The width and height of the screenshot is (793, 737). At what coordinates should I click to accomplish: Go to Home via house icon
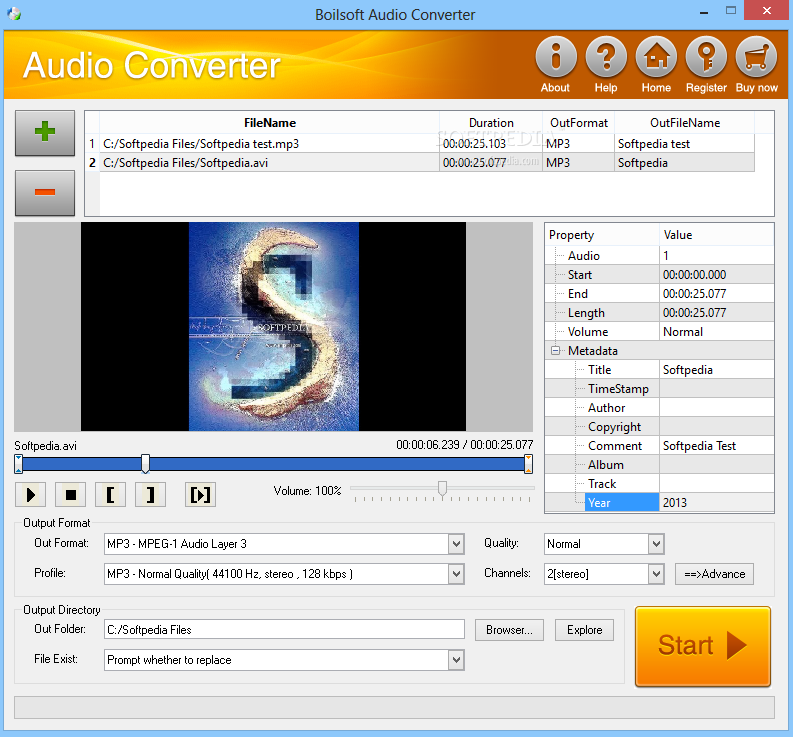point(656,57)
